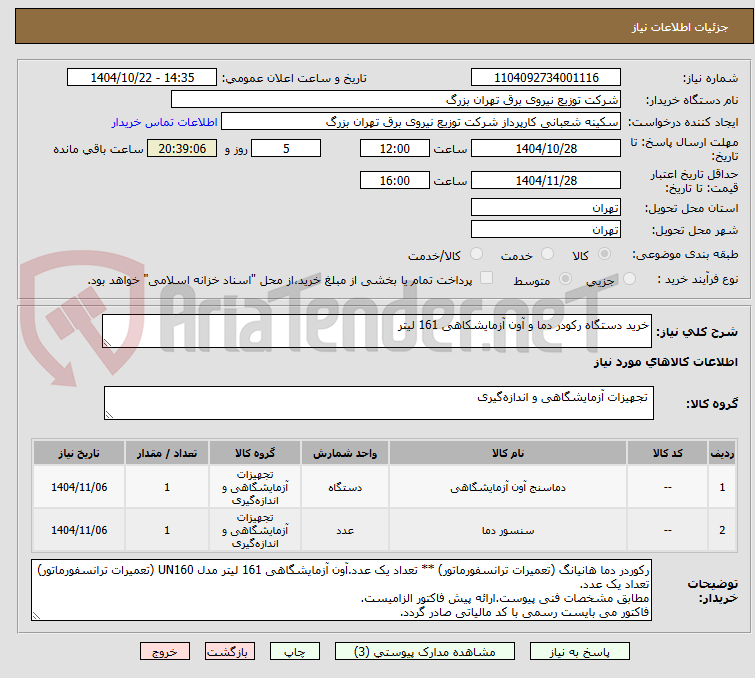Click the announcement date 1404/10/22 - 14:35 field
This screenshot has width=755, height=678.
pyautogui.click(x=142, y=78)
